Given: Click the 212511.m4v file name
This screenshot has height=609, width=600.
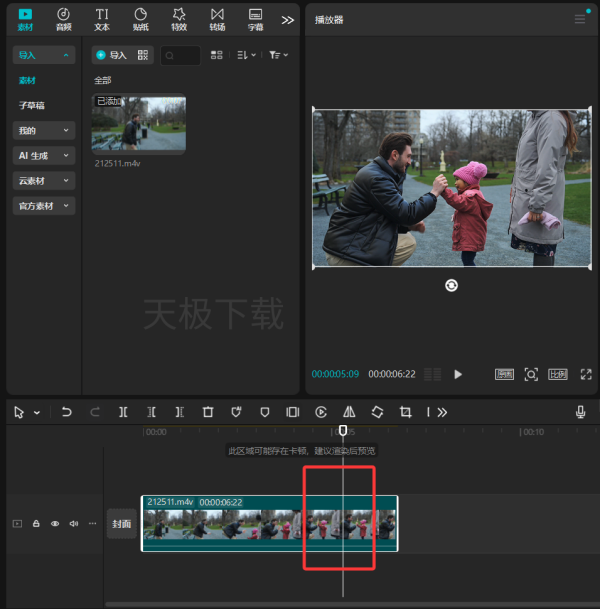Looking at the screenshot, I should [x=118, y=164].
